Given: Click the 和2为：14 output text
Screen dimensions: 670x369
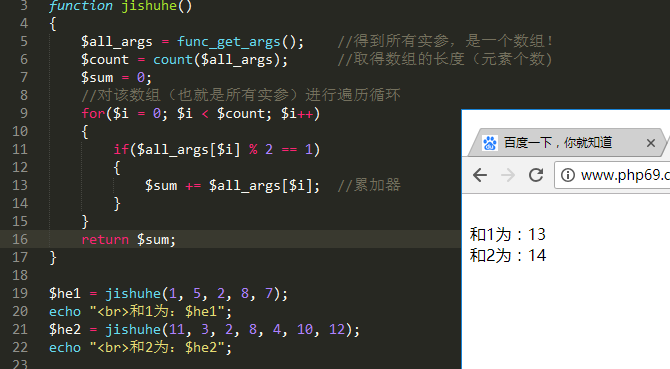Looking at the screenshot, I should coord(508,255).
